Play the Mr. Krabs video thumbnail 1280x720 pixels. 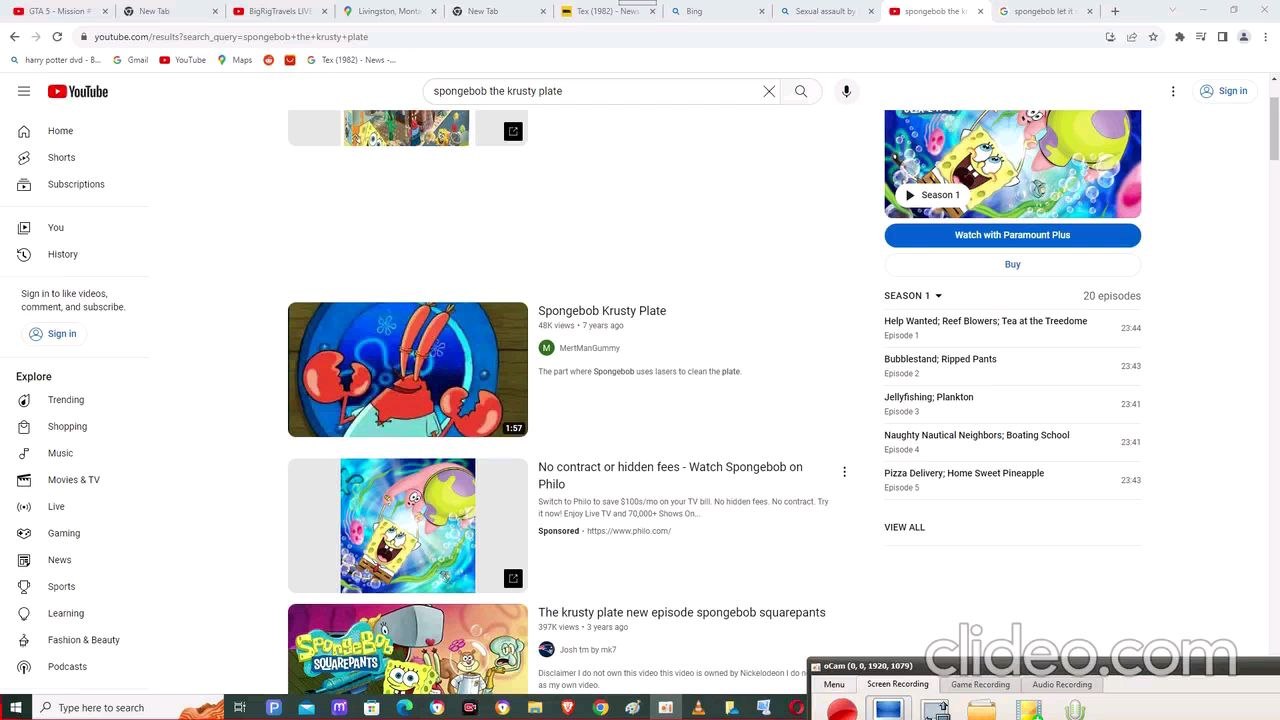pyautogui.click(x=408, y=369)
